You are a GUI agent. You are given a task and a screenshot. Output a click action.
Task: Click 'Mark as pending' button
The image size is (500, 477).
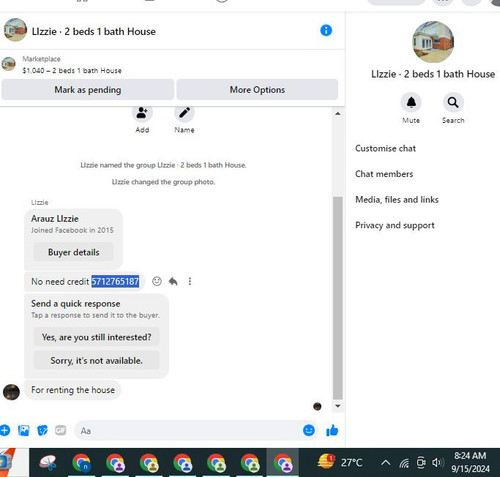(88, 90)
